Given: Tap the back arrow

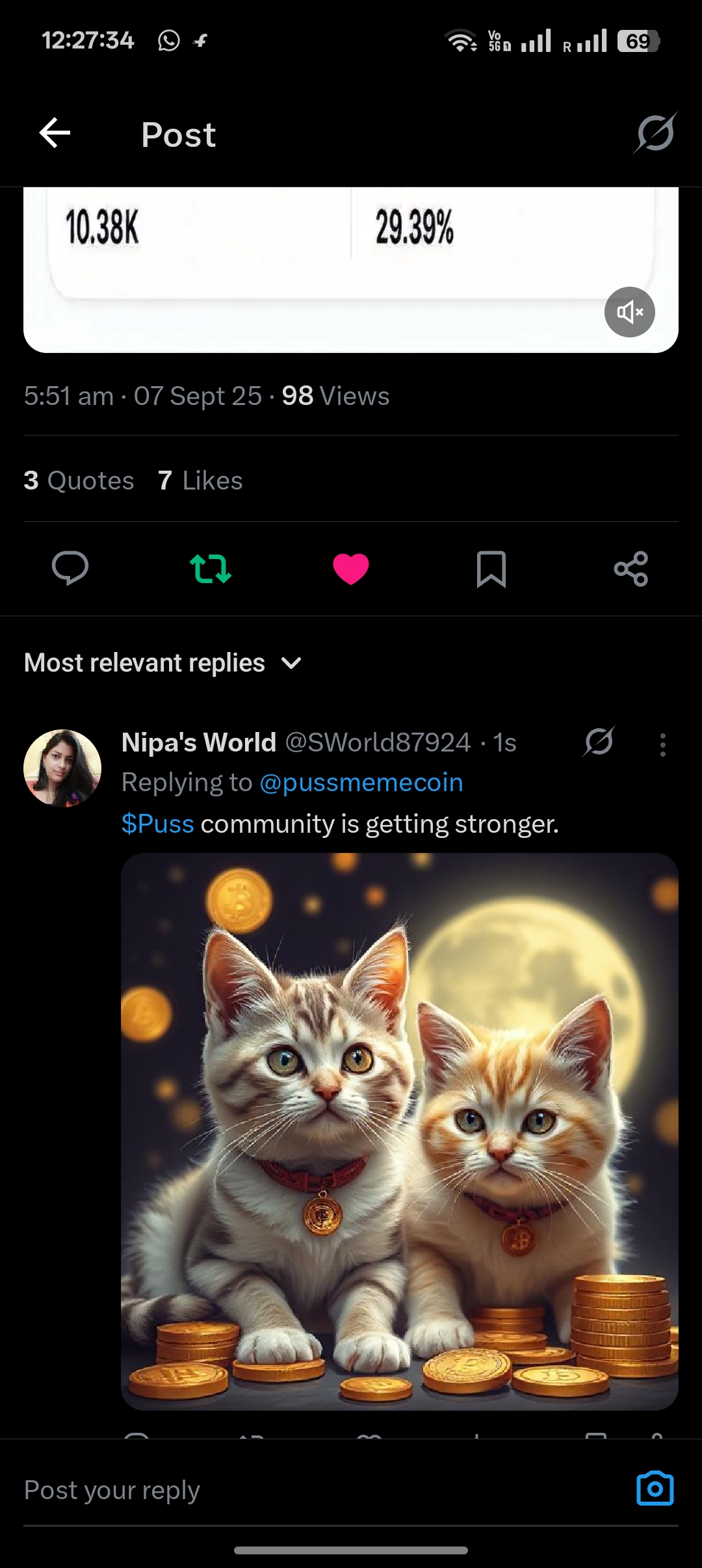Looking at the screenshot, I should coord(55,133).
